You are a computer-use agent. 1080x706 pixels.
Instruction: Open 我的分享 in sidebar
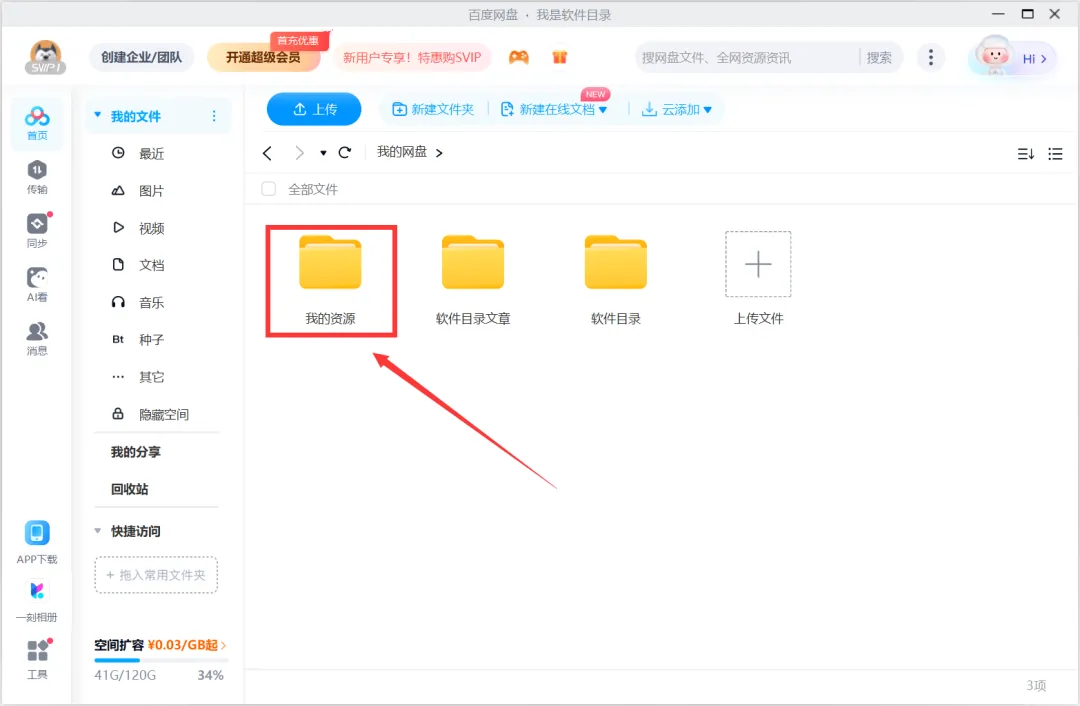tap(136, 452)
